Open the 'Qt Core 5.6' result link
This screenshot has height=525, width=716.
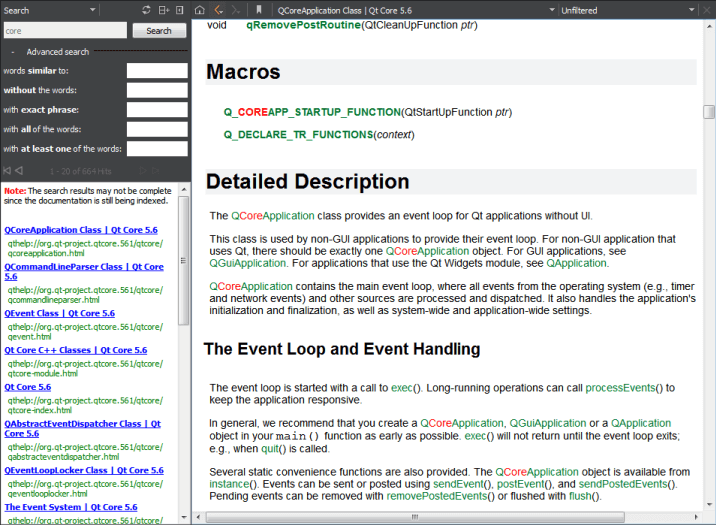pyautogui.click(x=27, y=387)
